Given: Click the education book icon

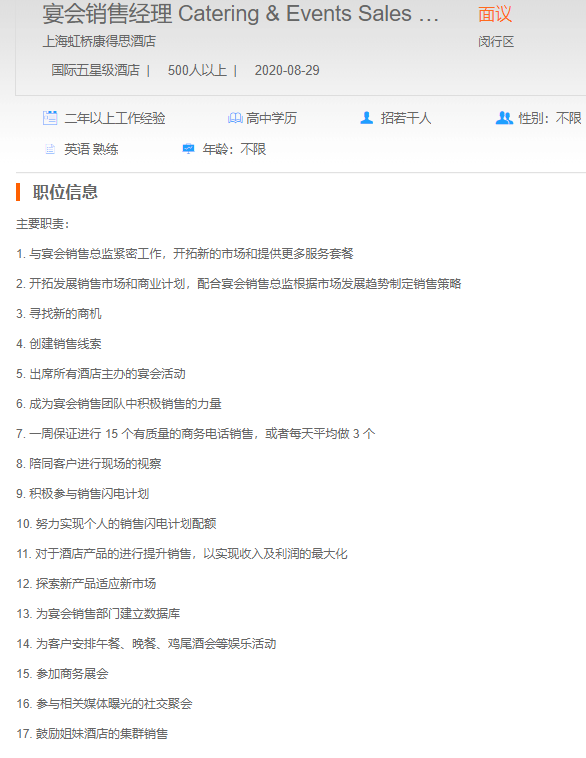Looking at the screenshot, I should pyautogui.click(x=235, y=118).
